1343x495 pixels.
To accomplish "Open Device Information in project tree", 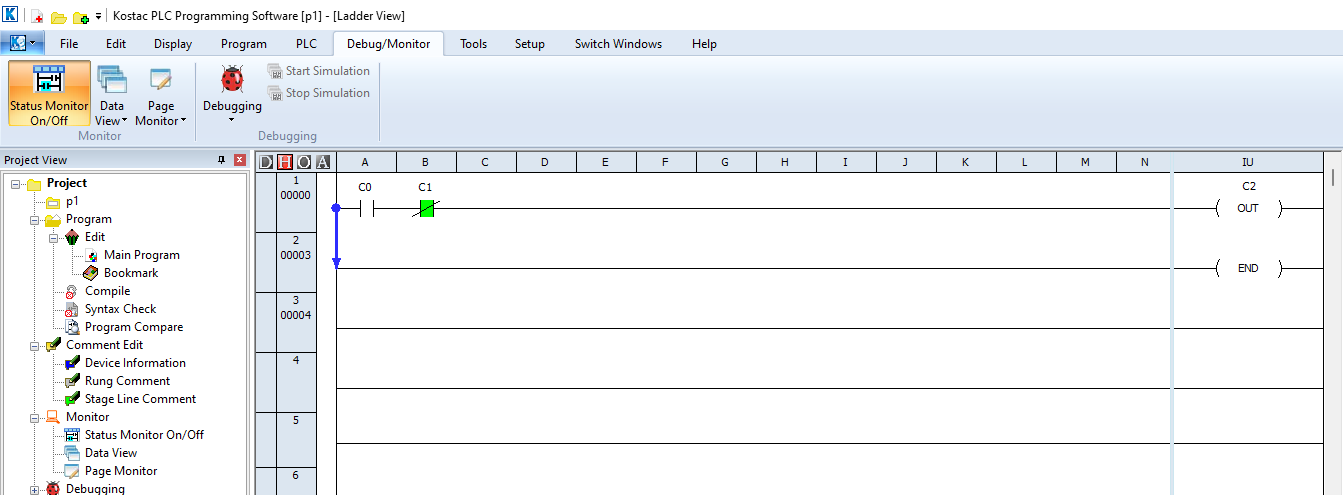I will (x=135, y=363).
